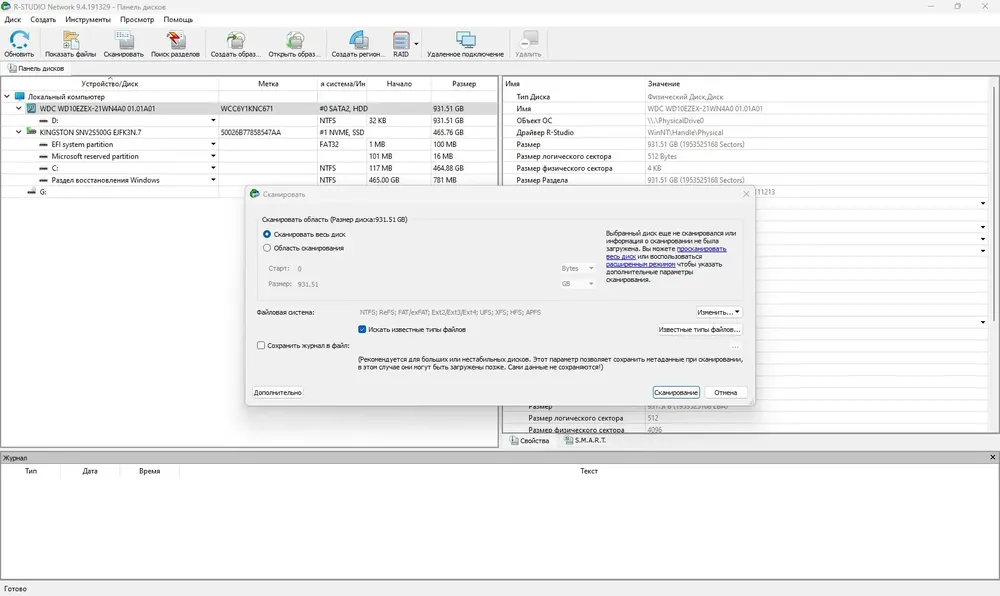Click the G: drive icon
1000x596 pixels.
click(32, 192)
